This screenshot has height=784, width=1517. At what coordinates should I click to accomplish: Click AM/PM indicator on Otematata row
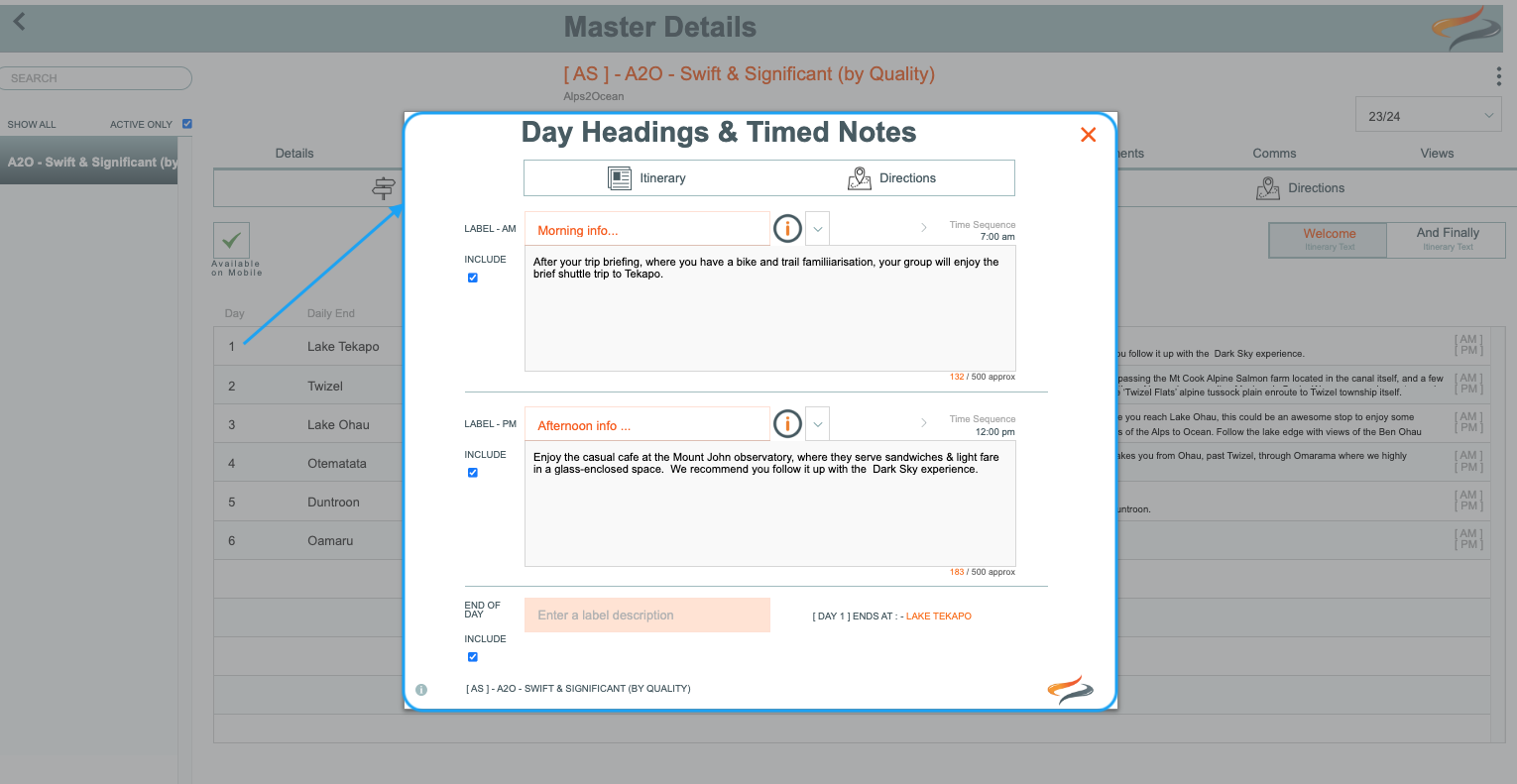[1468, 461]
